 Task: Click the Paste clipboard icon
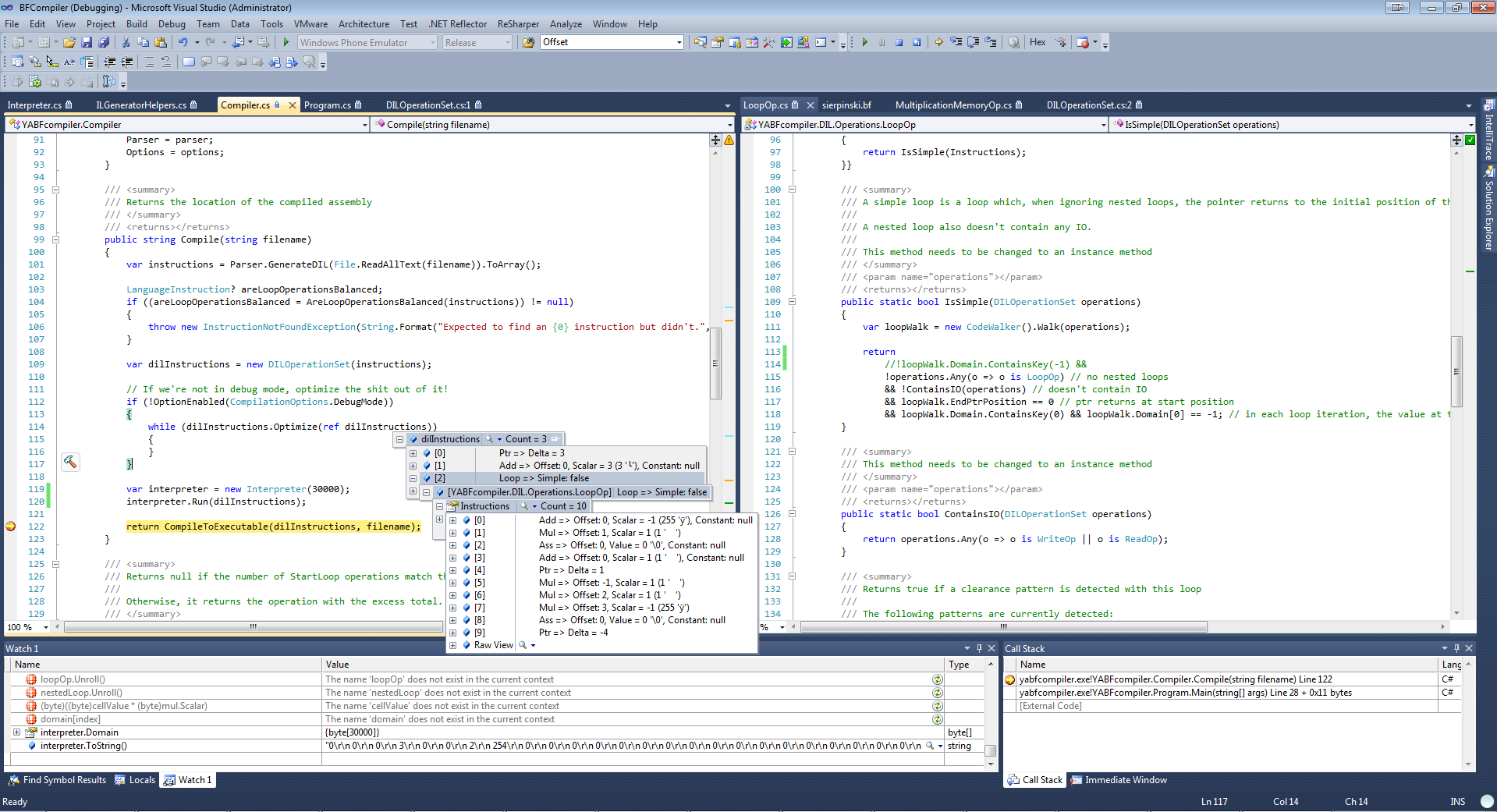coord(161,42)
